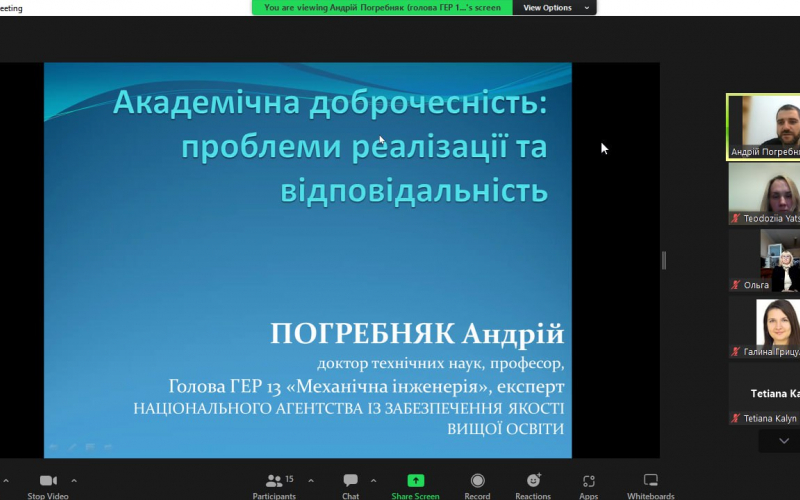The height and width of the screenshot is (500, 800).
Task: Click the line Голова ГЕР 13 «Механічна інженерія»
Action: pyautogui.click(x=329, y=386)
